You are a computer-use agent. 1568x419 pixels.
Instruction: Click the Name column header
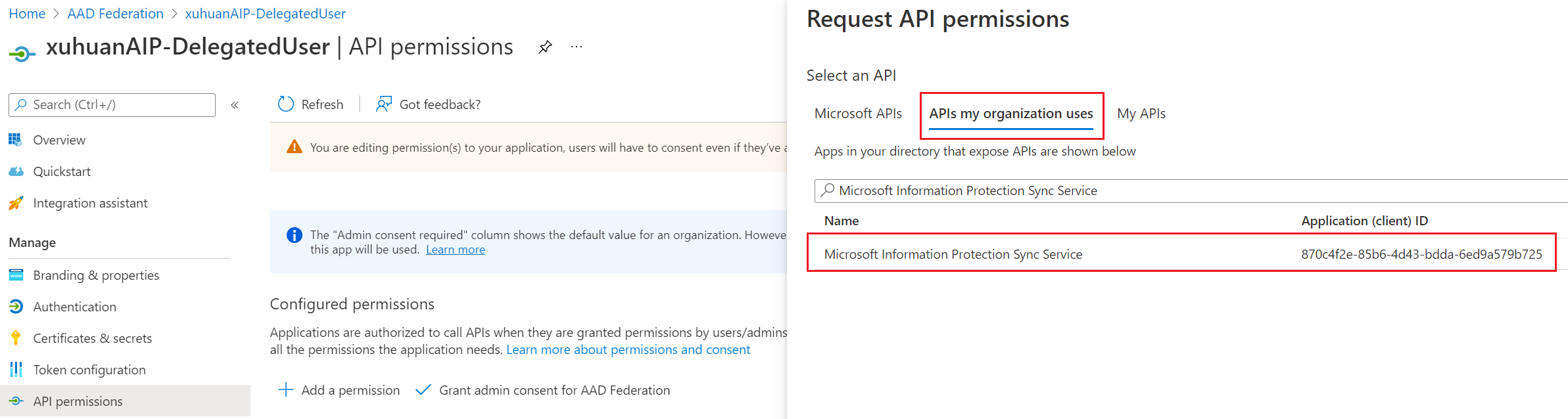(x=842, y=221)
